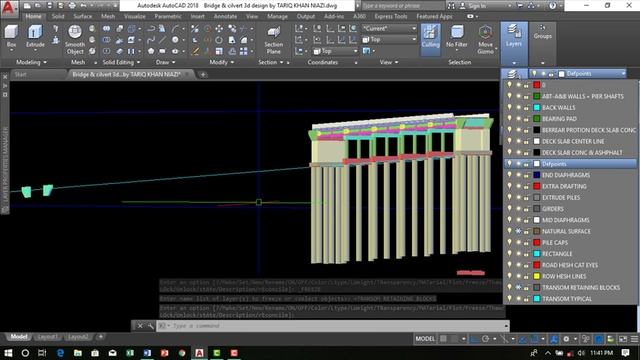Viewport: 640px width, 360px height.
Task: Expand the Solid Editing panel
Action: (121, 62)
